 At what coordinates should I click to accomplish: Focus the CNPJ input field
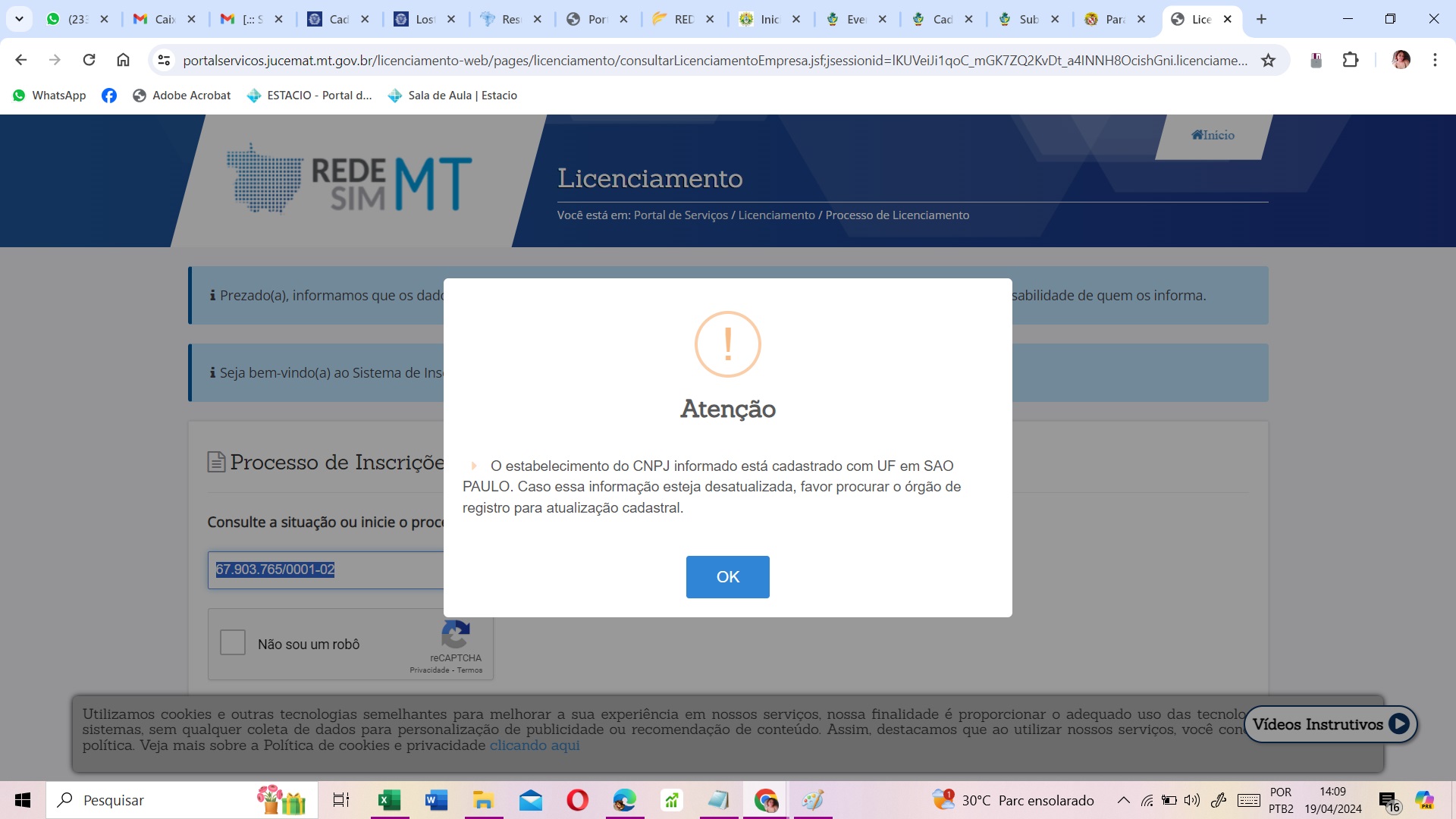326,570
